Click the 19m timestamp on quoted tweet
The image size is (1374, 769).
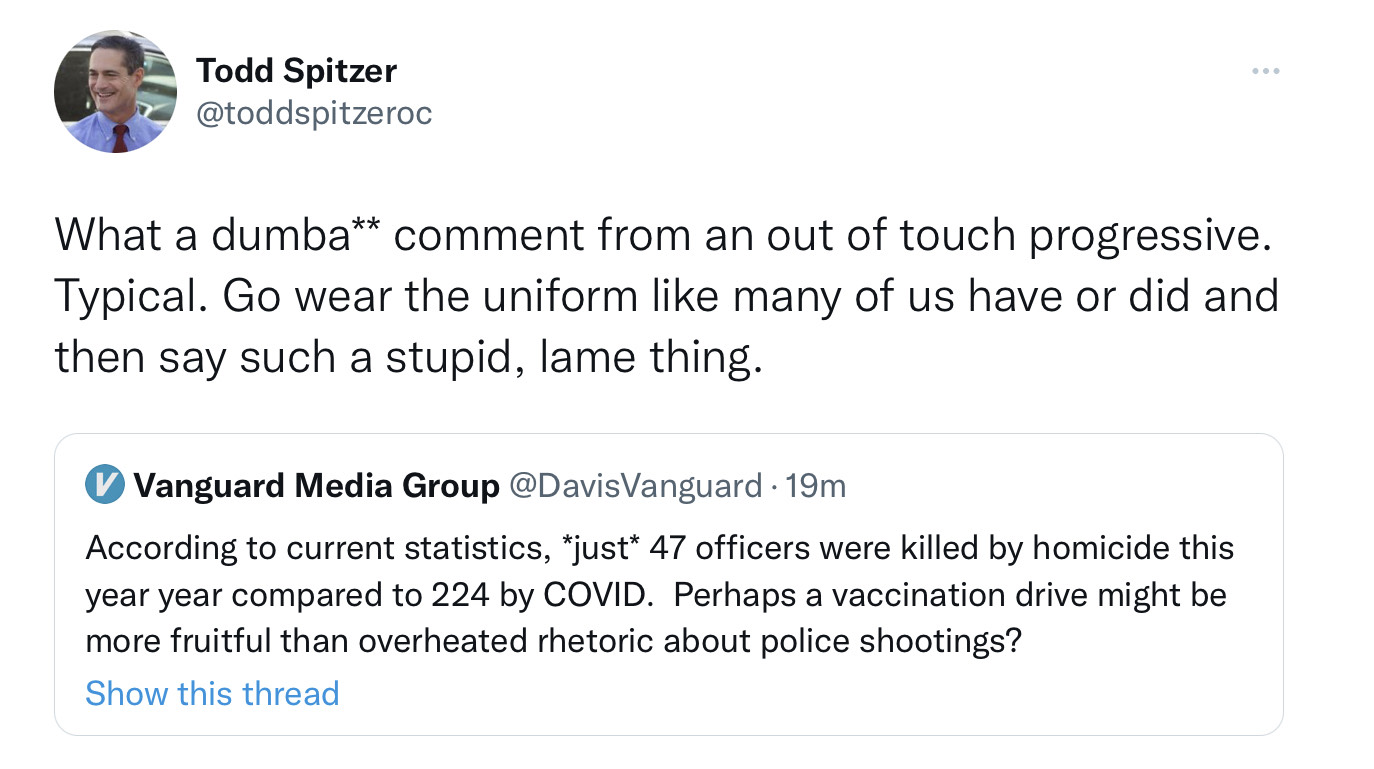coord(816,486)
